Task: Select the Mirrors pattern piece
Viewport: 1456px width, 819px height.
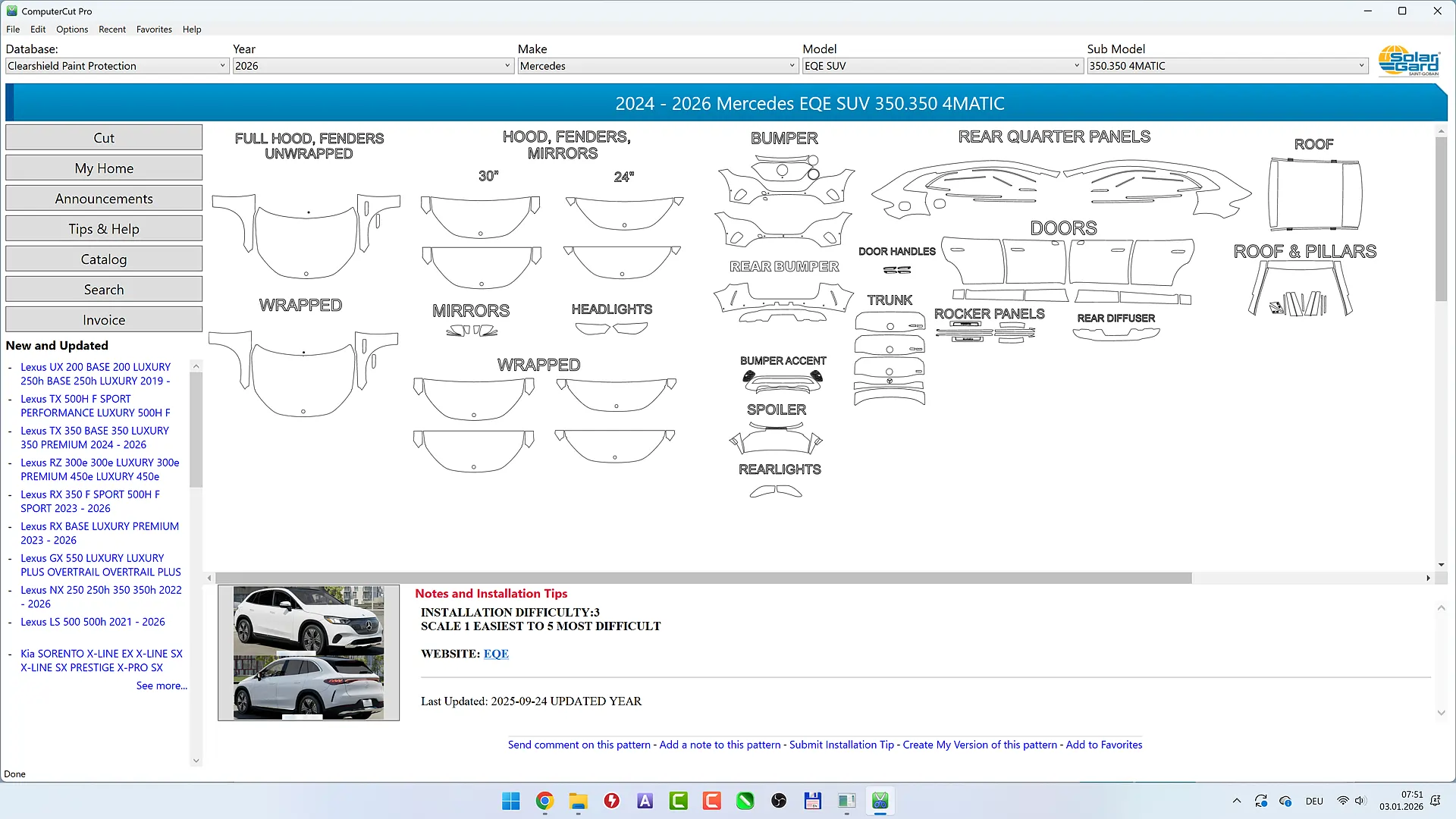Action: (472, 331)
